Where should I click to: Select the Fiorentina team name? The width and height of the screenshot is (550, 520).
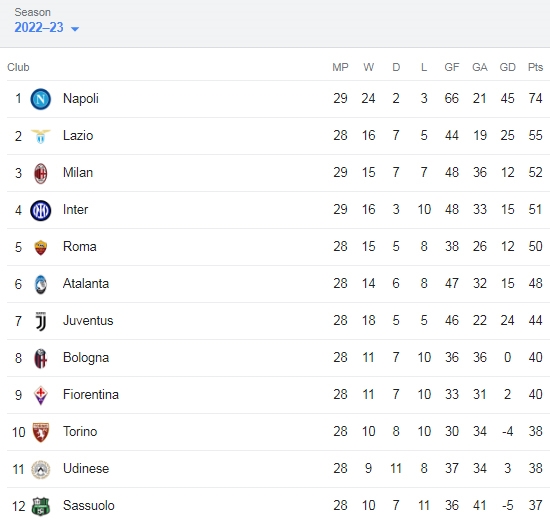[x=91, y=394]
